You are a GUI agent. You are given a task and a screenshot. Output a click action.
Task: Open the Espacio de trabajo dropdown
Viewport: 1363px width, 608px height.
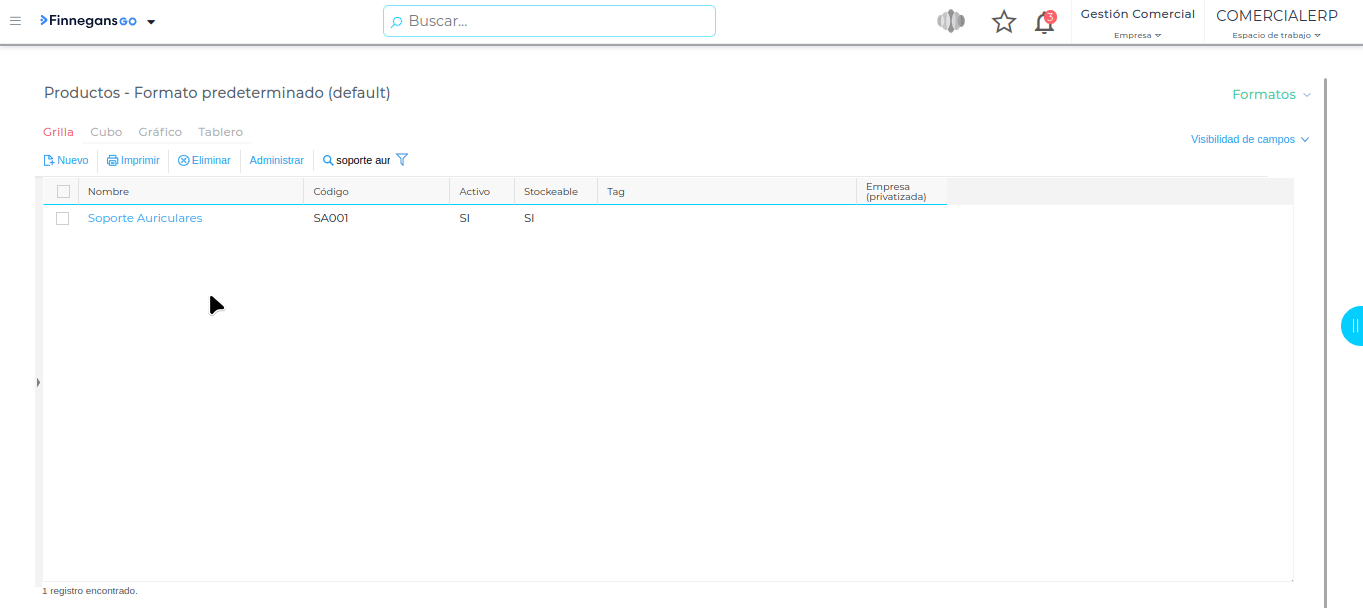click(x=1276, y=35)
